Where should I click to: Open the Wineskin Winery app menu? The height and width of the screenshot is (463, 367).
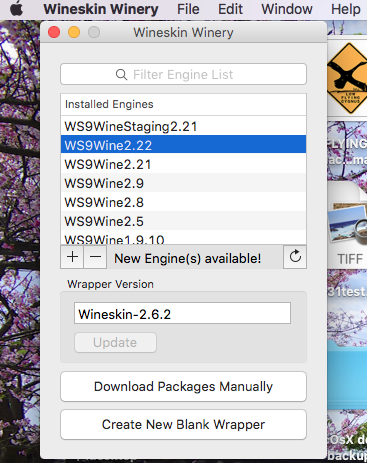[x=101, y=9]
